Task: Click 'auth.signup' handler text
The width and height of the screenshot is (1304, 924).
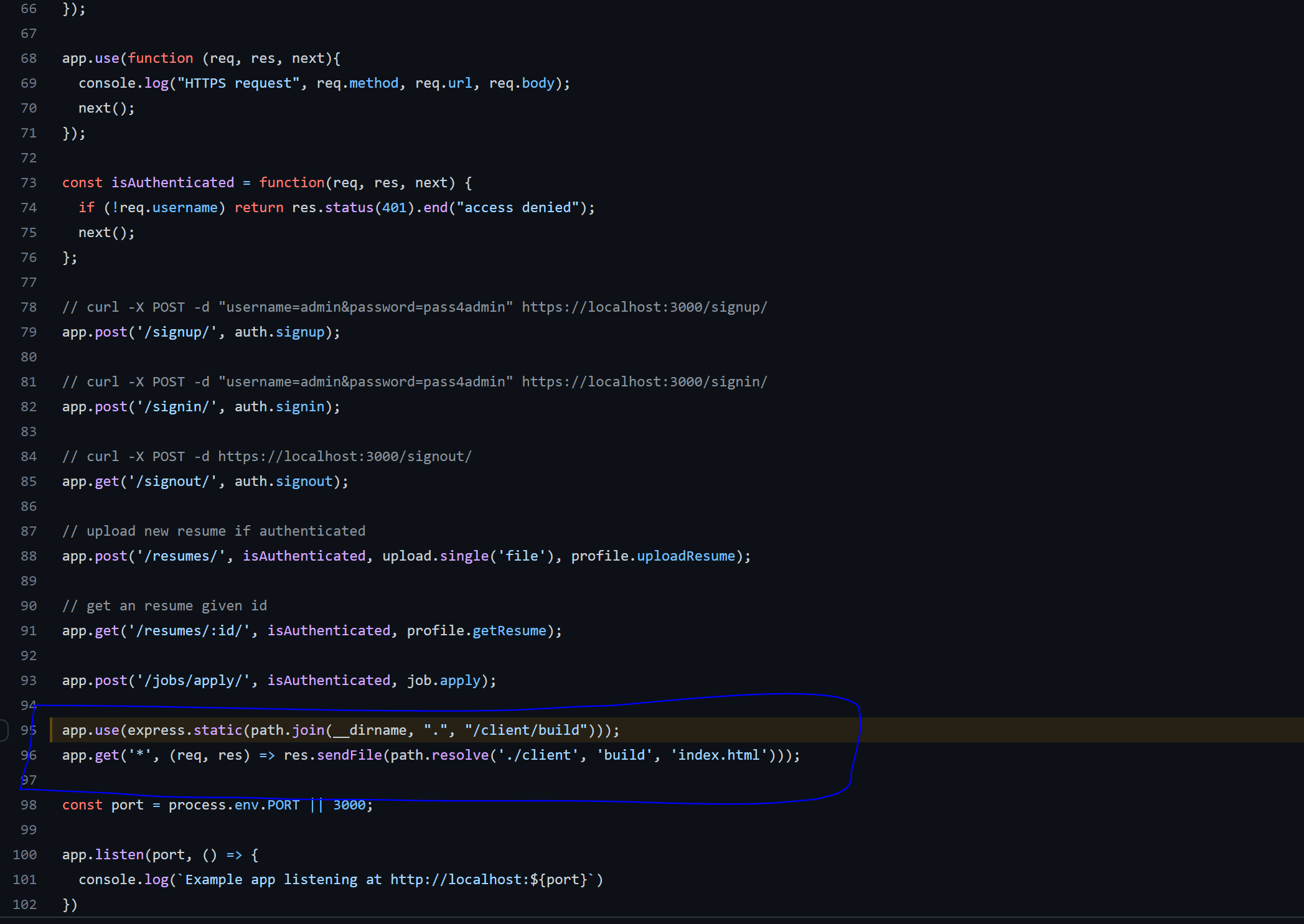Action: (x=279, y=332)
